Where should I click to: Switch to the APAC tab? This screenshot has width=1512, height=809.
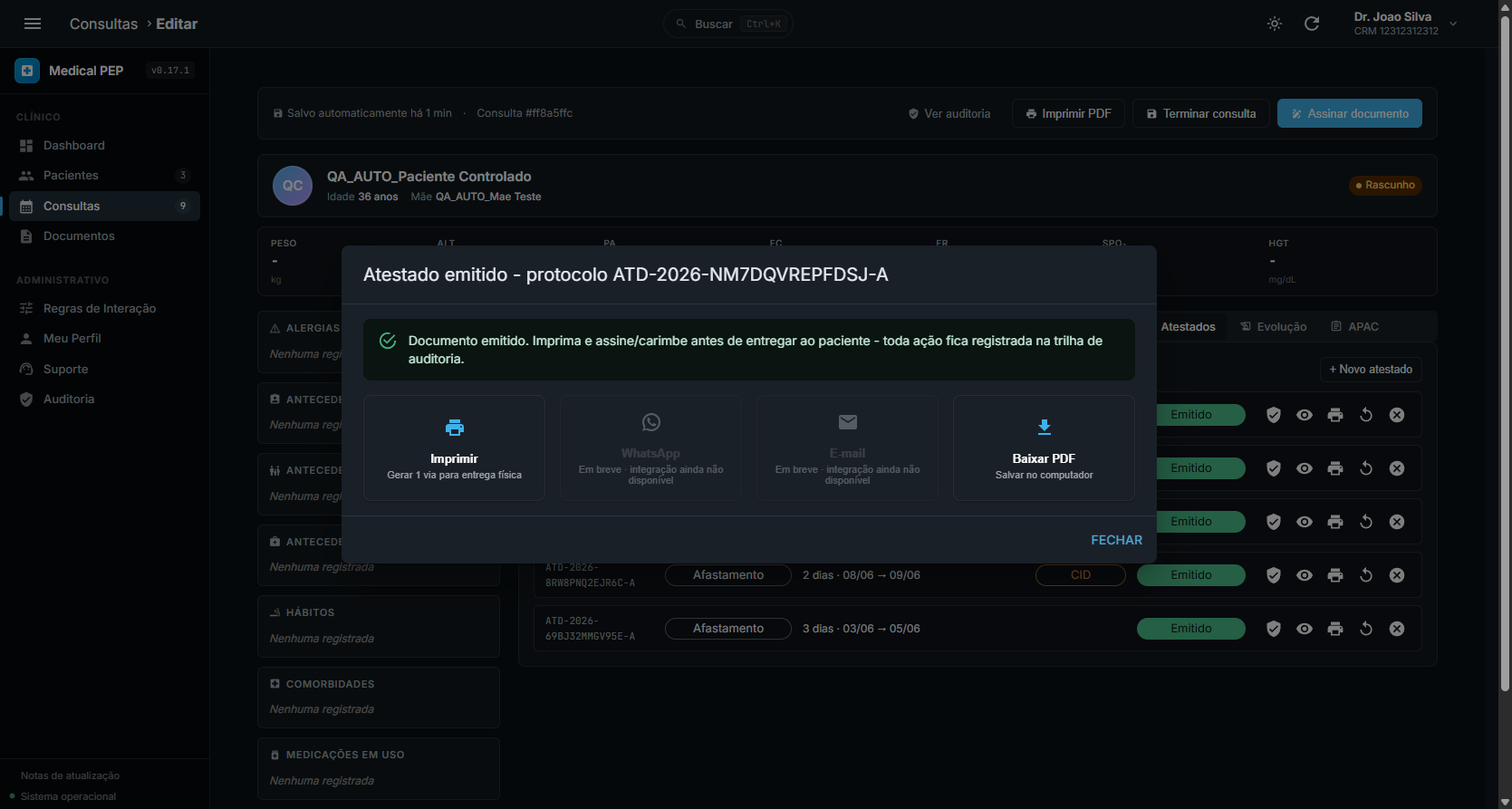click(x=1354, y=326)
